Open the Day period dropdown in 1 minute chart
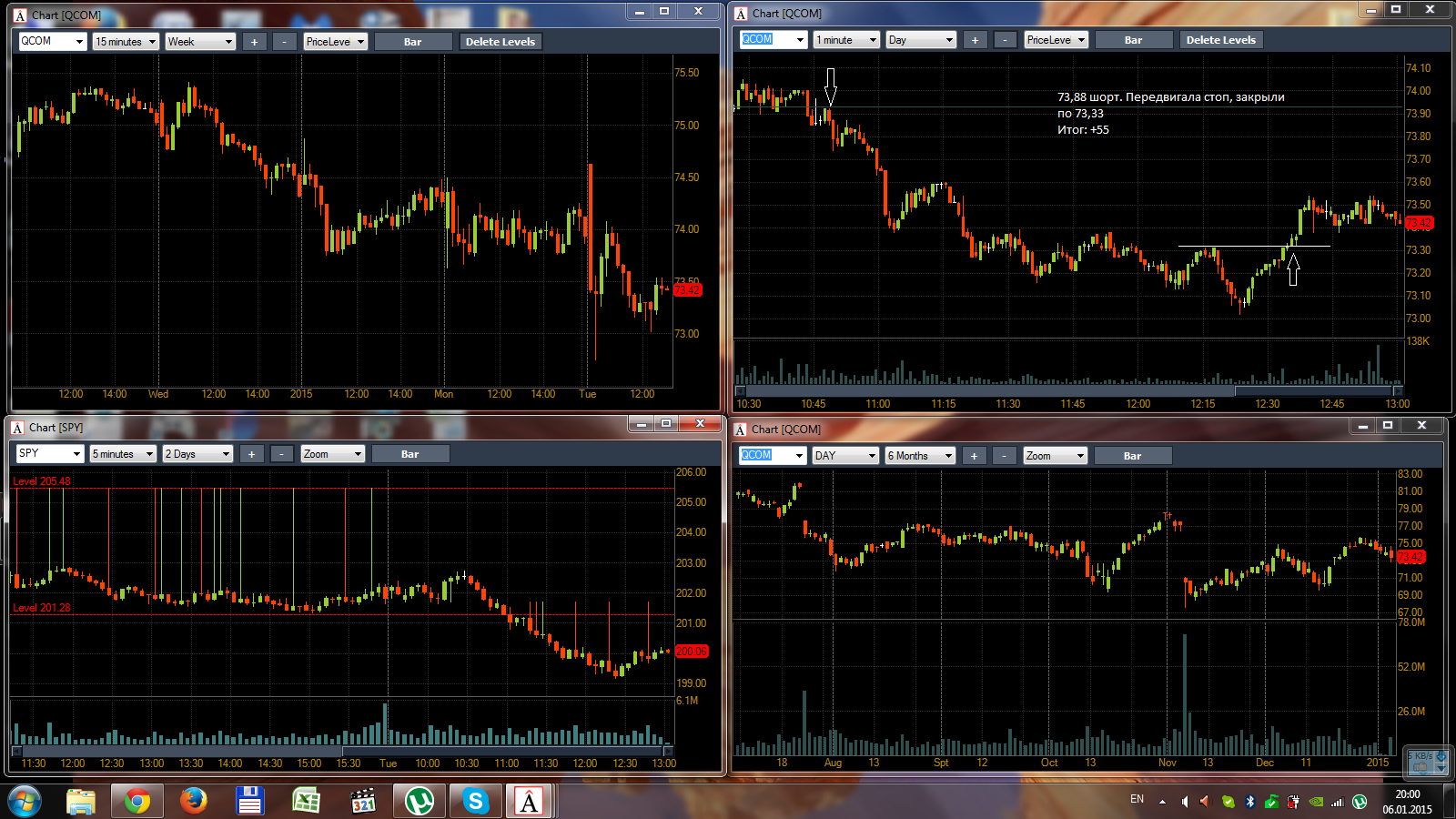The height and width of the screenshot is (819, 1456). (x=921, y=40)
